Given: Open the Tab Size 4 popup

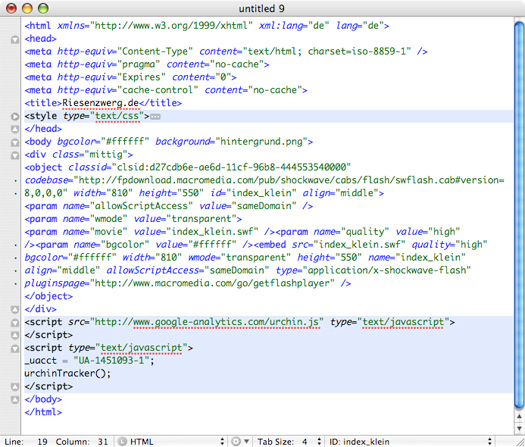Looking at the screenshot, I should [289, 442].
